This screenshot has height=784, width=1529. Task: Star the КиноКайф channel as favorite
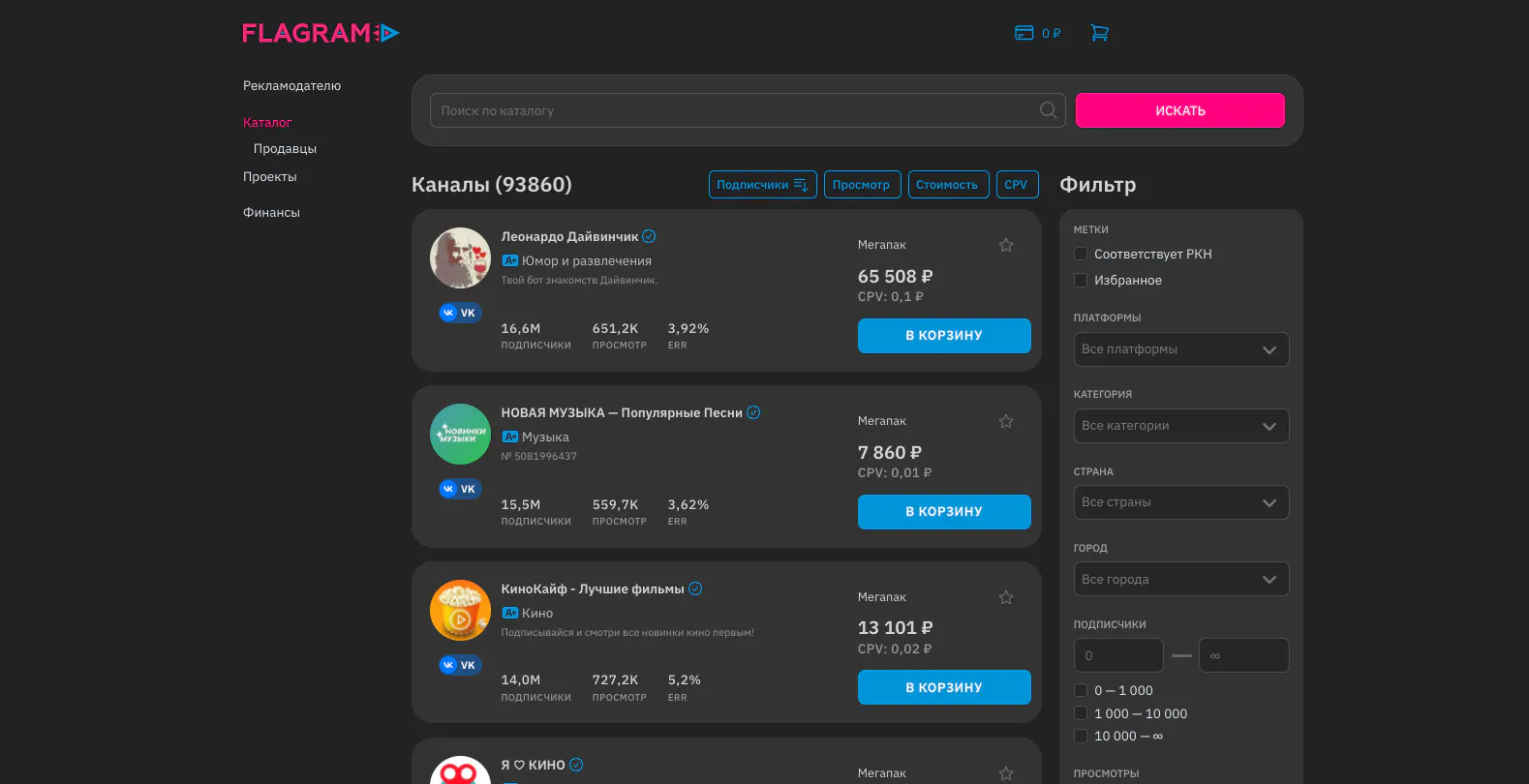click(1006, 597)
